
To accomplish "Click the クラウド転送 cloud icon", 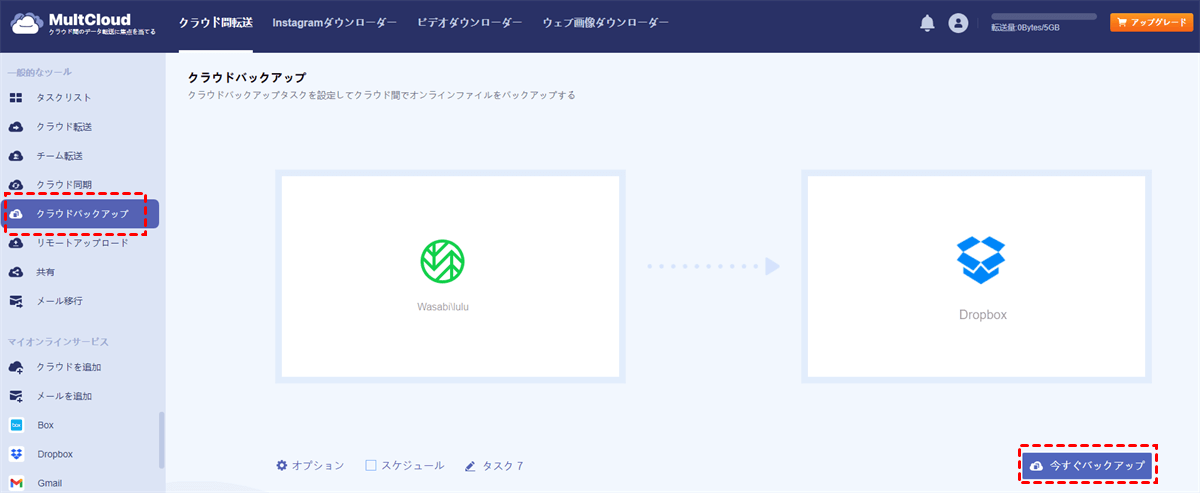I will tap(16, 127).
